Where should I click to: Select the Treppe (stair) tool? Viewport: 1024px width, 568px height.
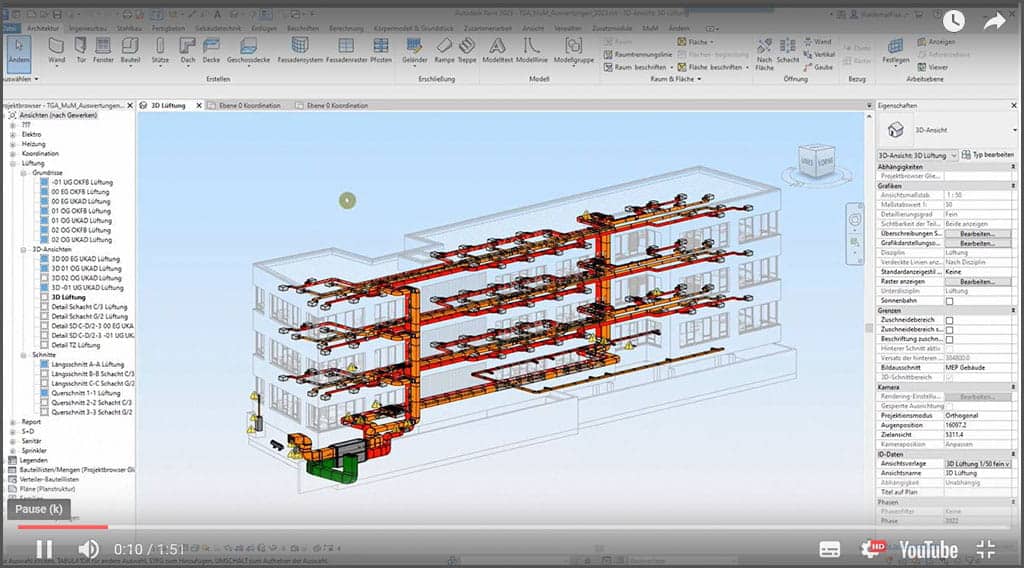coord(467,50)
